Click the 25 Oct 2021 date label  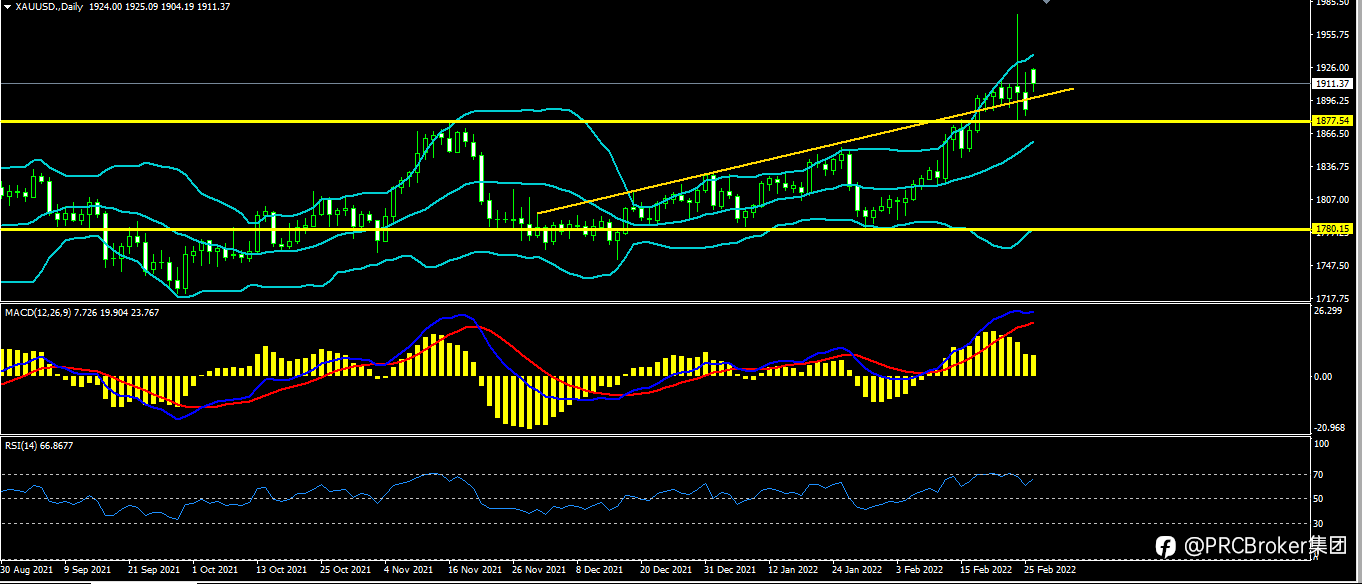[x=345, y=570]
